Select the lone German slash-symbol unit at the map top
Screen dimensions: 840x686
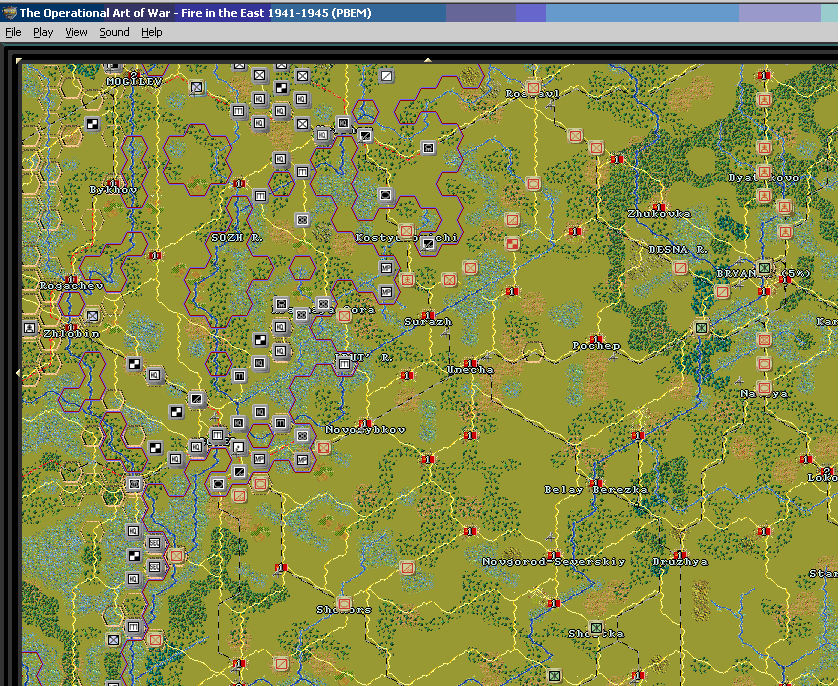[386, 76]
